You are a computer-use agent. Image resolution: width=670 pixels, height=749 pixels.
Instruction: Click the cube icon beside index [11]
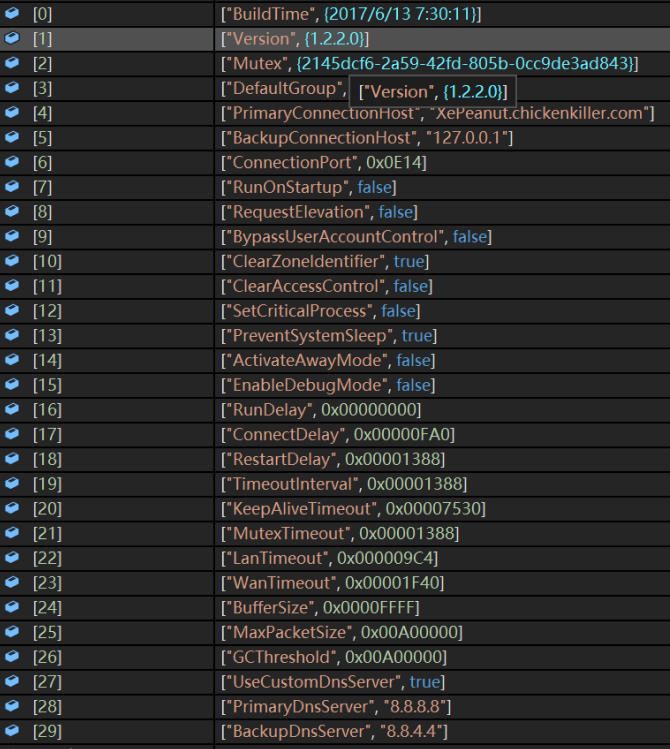(x=12, y=286)
